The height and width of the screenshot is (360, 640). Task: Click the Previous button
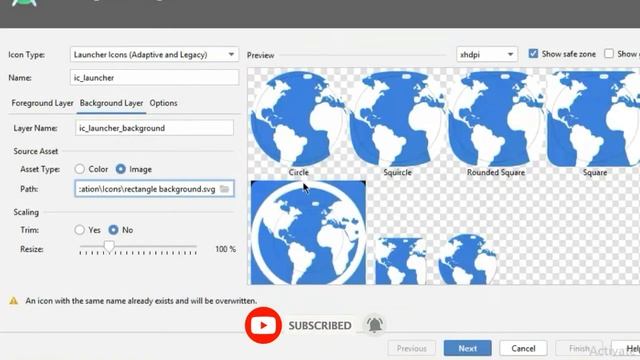411,348
